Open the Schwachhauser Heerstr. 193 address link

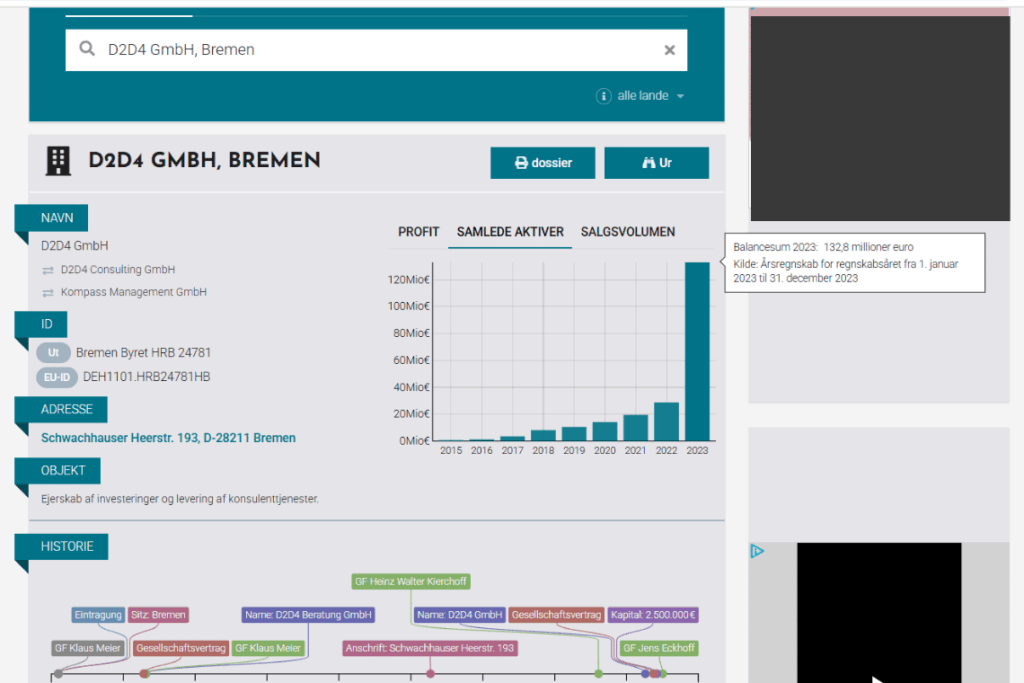point(168,438)
